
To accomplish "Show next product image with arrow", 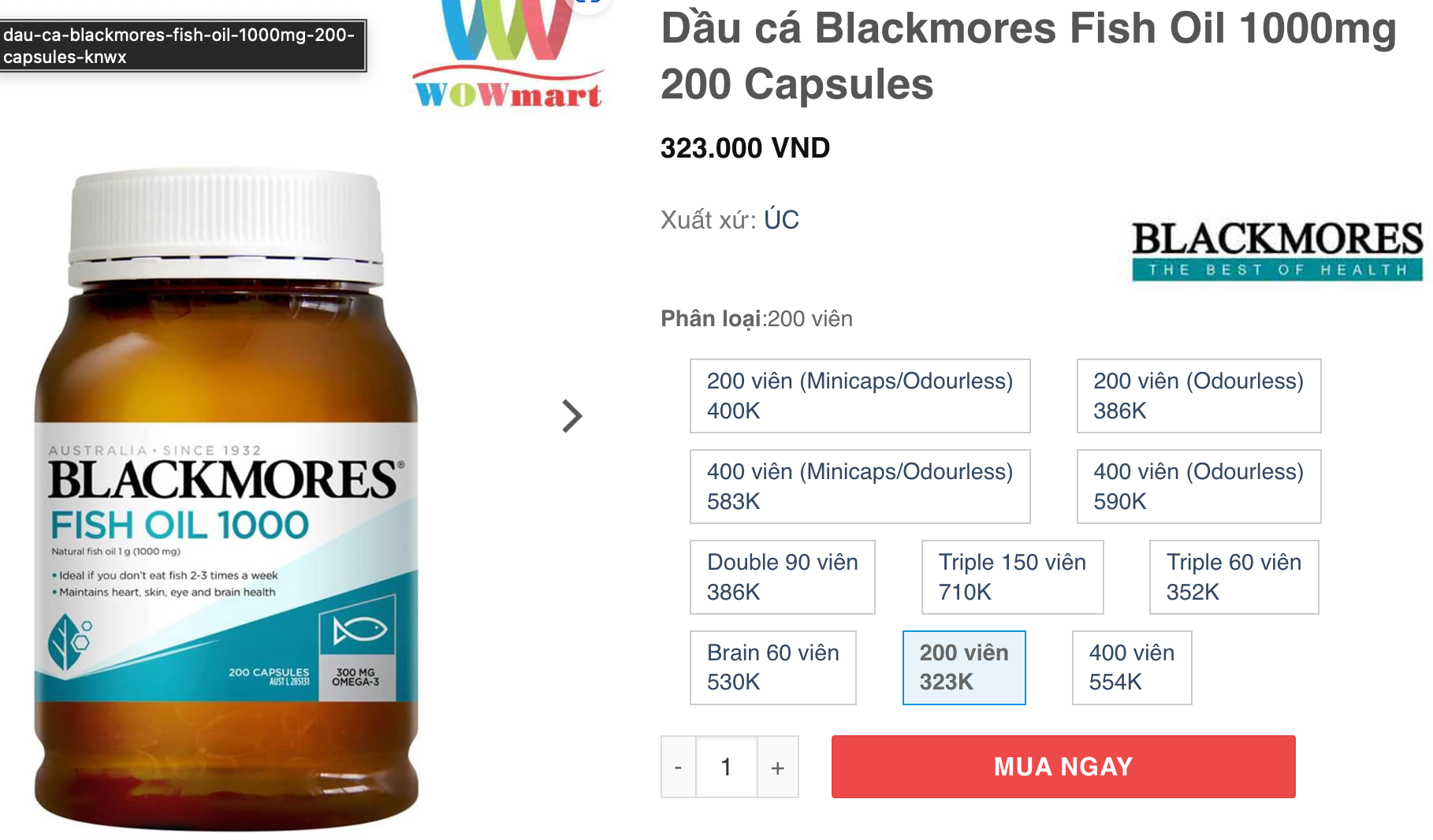I will click(x=571, y=416).
